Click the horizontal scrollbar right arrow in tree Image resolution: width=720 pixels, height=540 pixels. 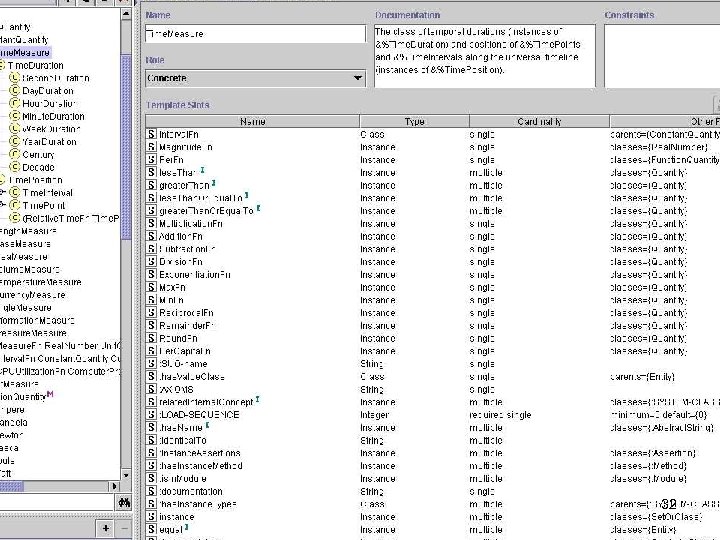pos(114,486)
